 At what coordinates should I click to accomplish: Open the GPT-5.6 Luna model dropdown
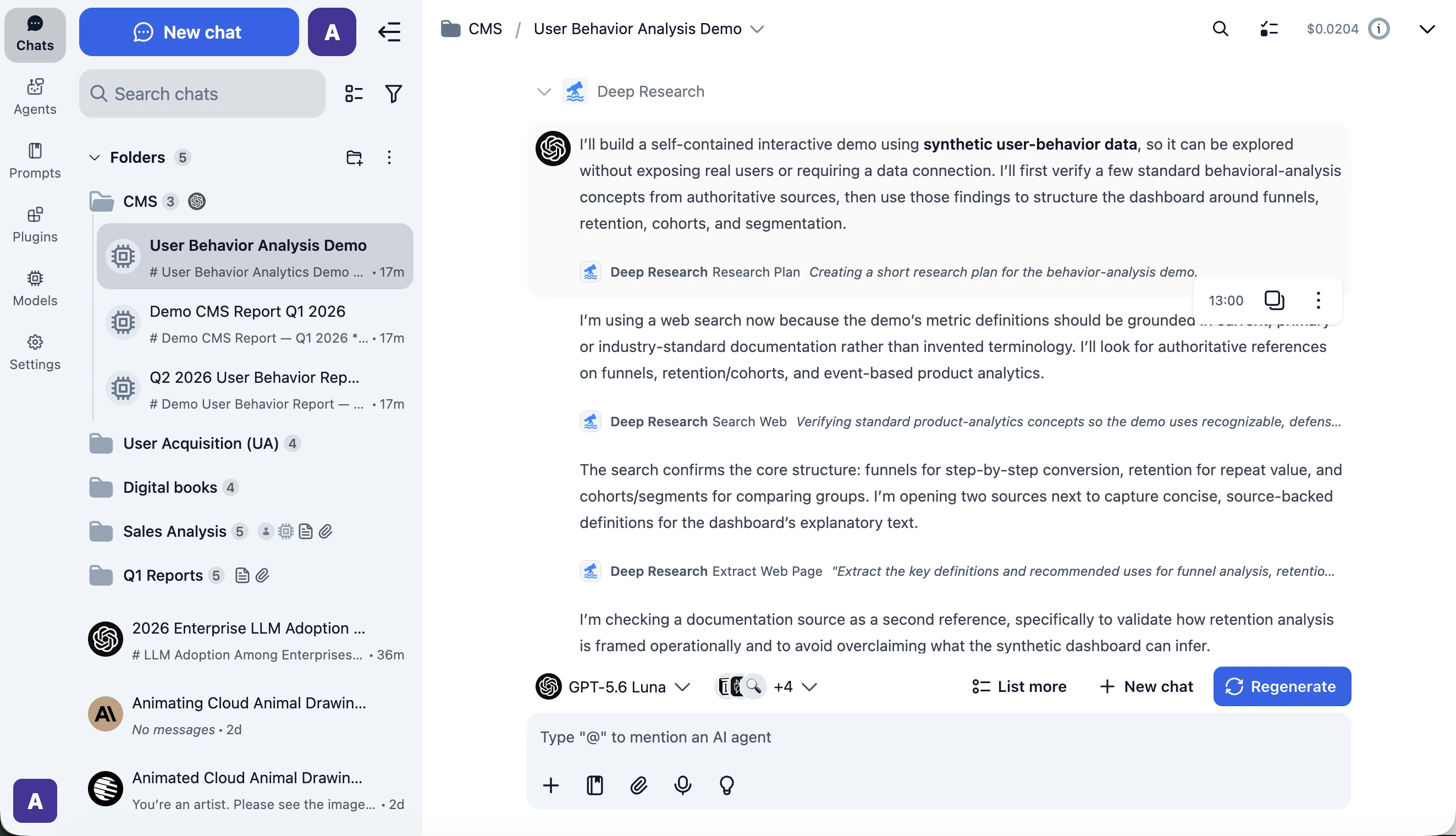point(613,687)
